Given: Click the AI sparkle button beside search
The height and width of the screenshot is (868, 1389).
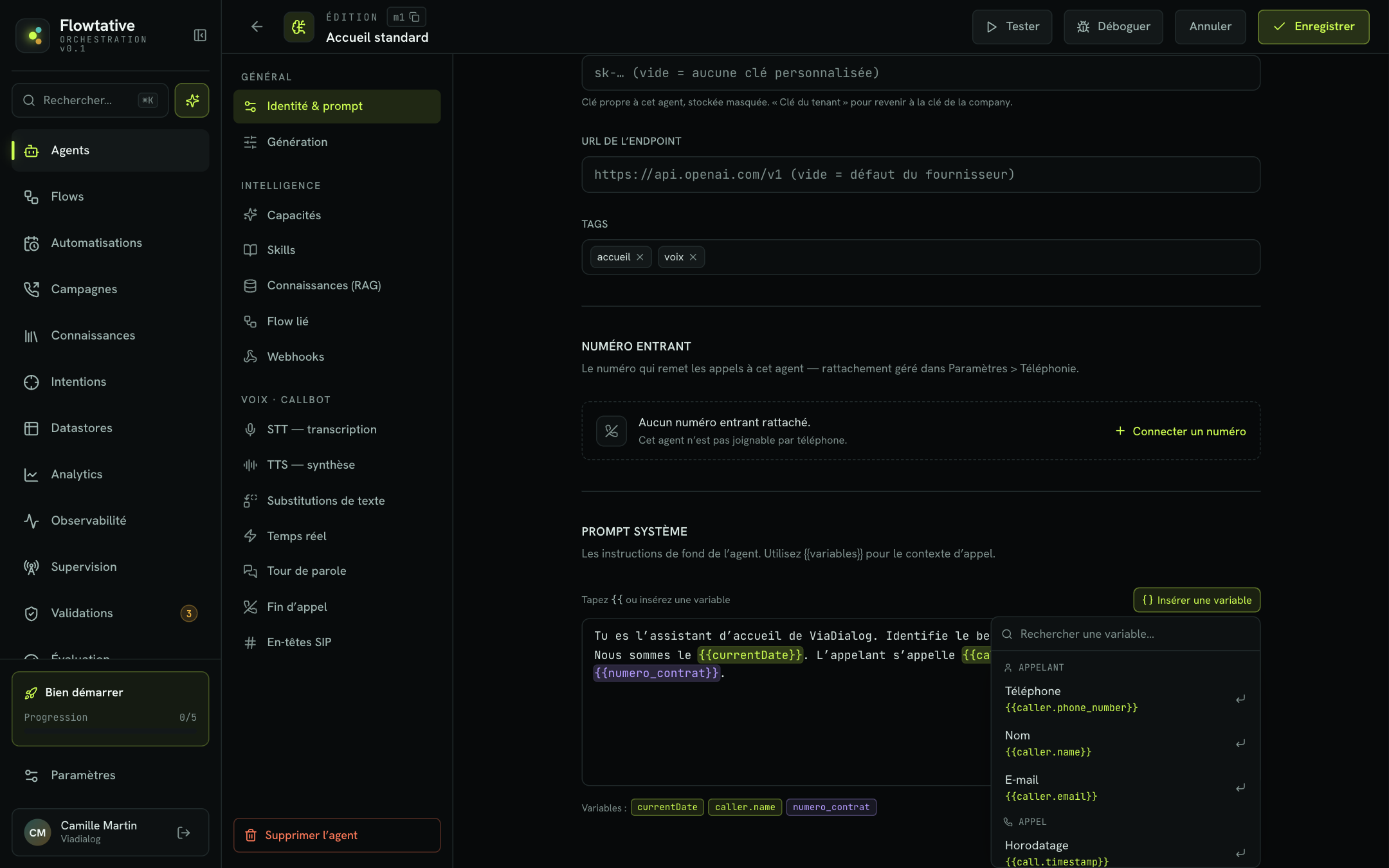Looking at the screenshot, I should pyautogui.click(x=192, y=100).
